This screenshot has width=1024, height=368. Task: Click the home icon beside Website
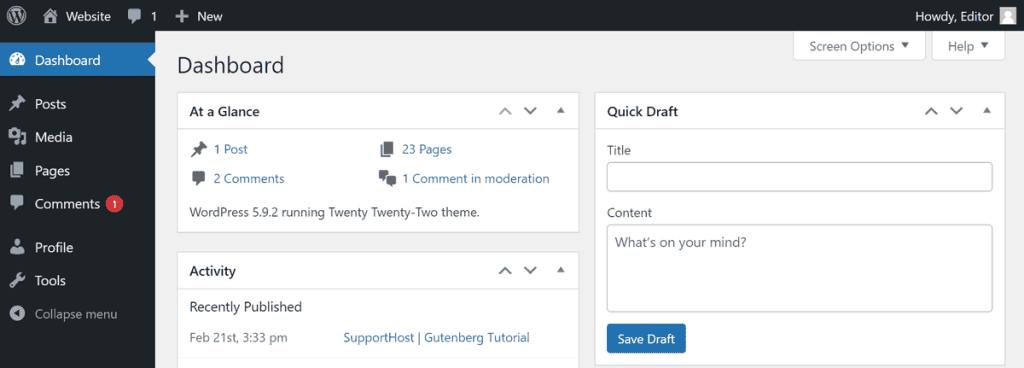[x=50, y=16]
